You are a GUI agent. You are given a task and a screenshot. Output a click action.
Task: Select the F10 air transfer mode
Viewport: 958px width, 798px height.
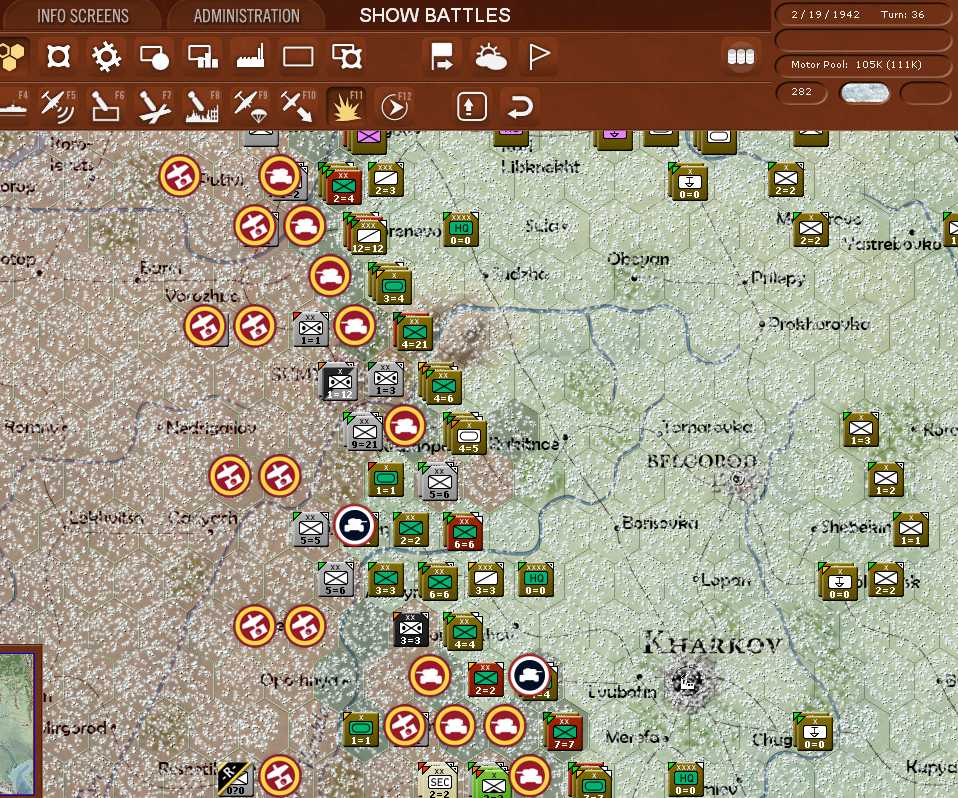[298, 106]
